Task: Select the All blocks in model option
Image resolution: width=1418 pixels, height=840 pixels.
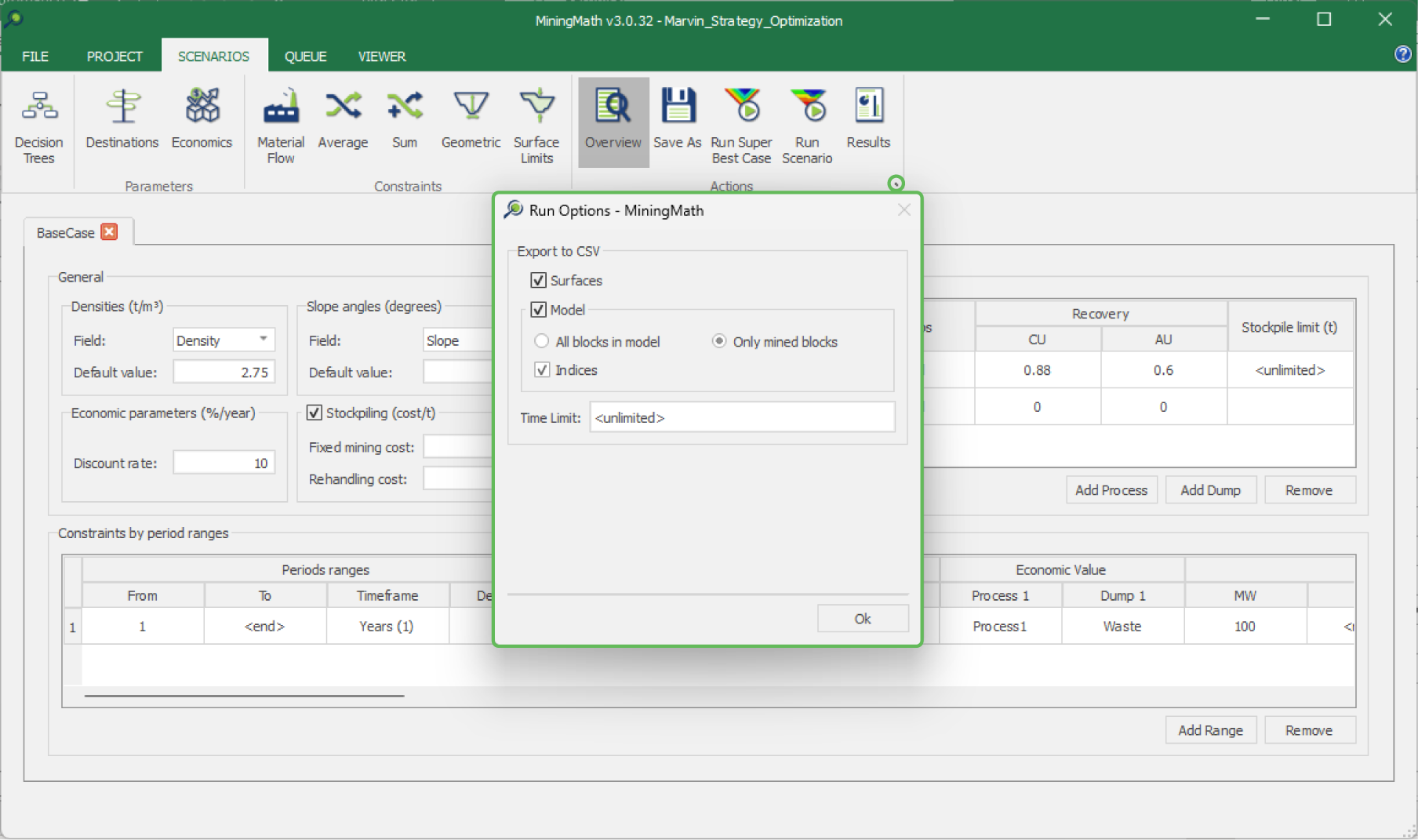Action: tap(542, 342)
